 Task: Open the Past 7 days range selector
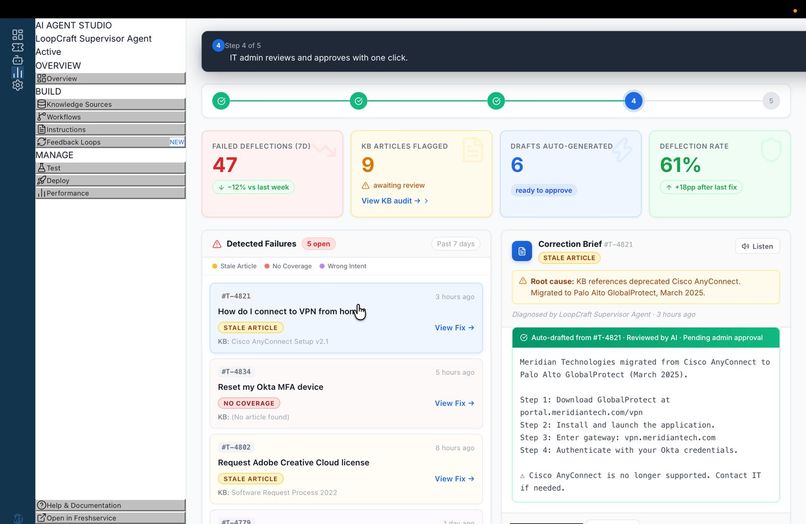pyautogui.click(x=455, y=244)
